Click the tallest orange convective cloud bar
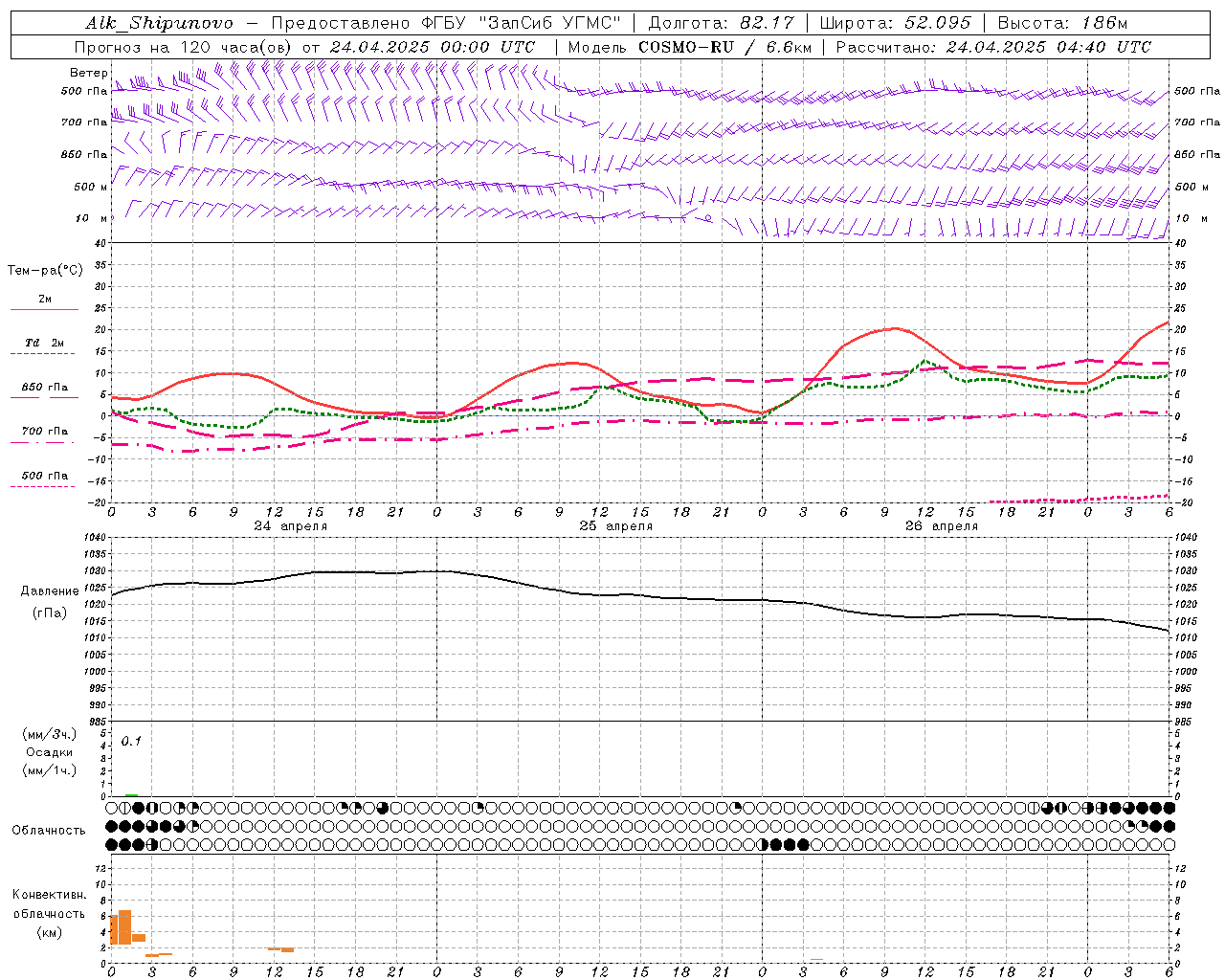Image resolution: width=1225 pixels, height=980 pixels. coord(124,927)
